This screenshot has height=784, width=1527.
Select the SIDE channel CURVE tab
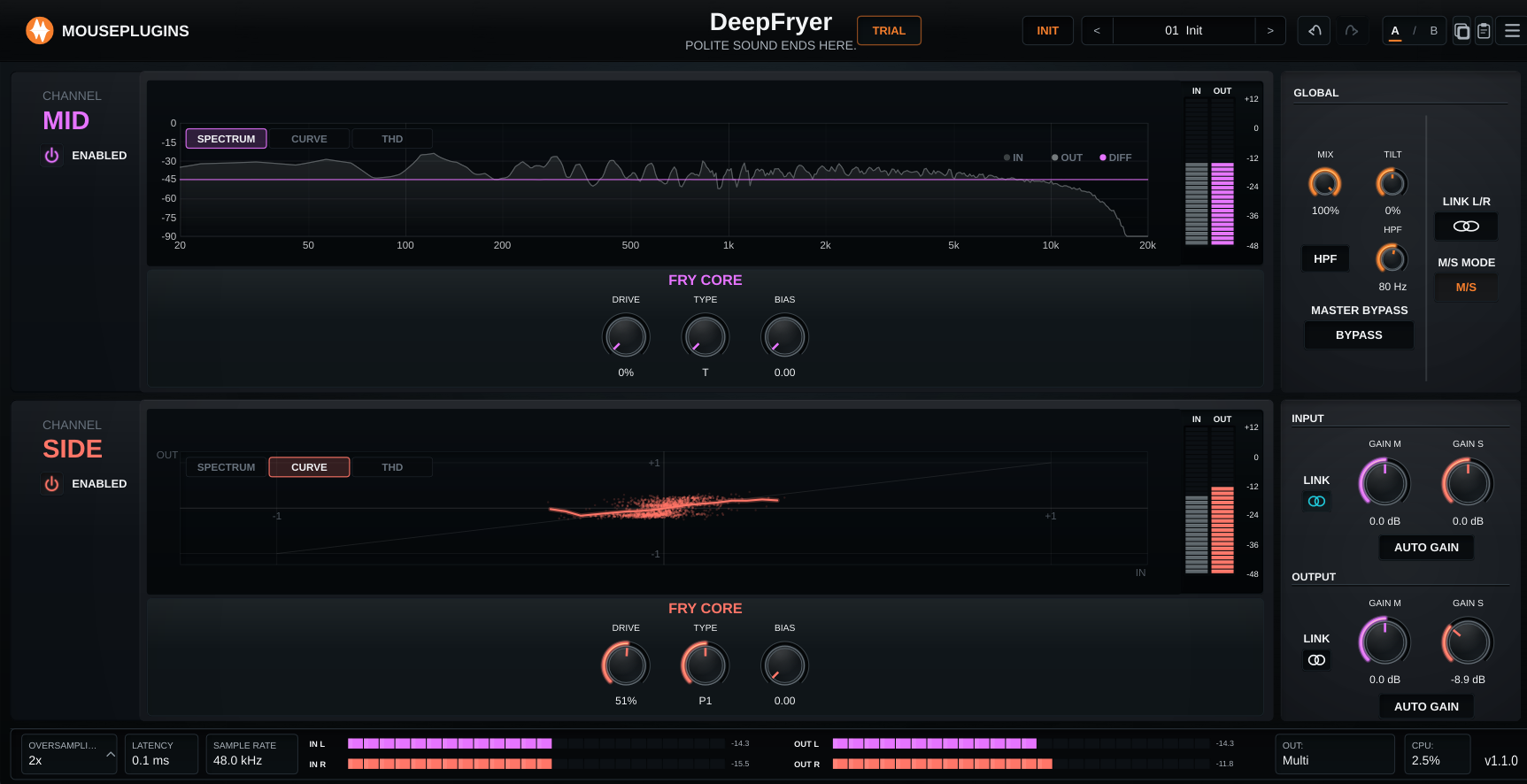[309, 467]
